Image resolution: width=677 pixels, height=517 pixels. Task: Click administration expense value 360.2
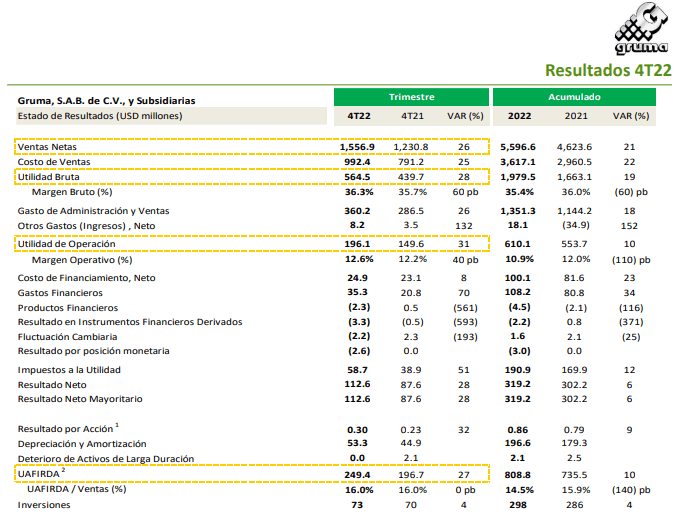(357, 211)
